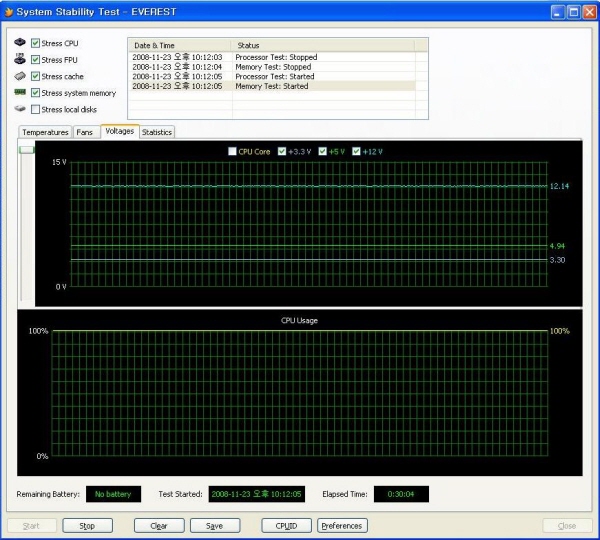Minimize the System Stability Test window
The height and width of the screenshot is (540, 600).
point(558,12)
